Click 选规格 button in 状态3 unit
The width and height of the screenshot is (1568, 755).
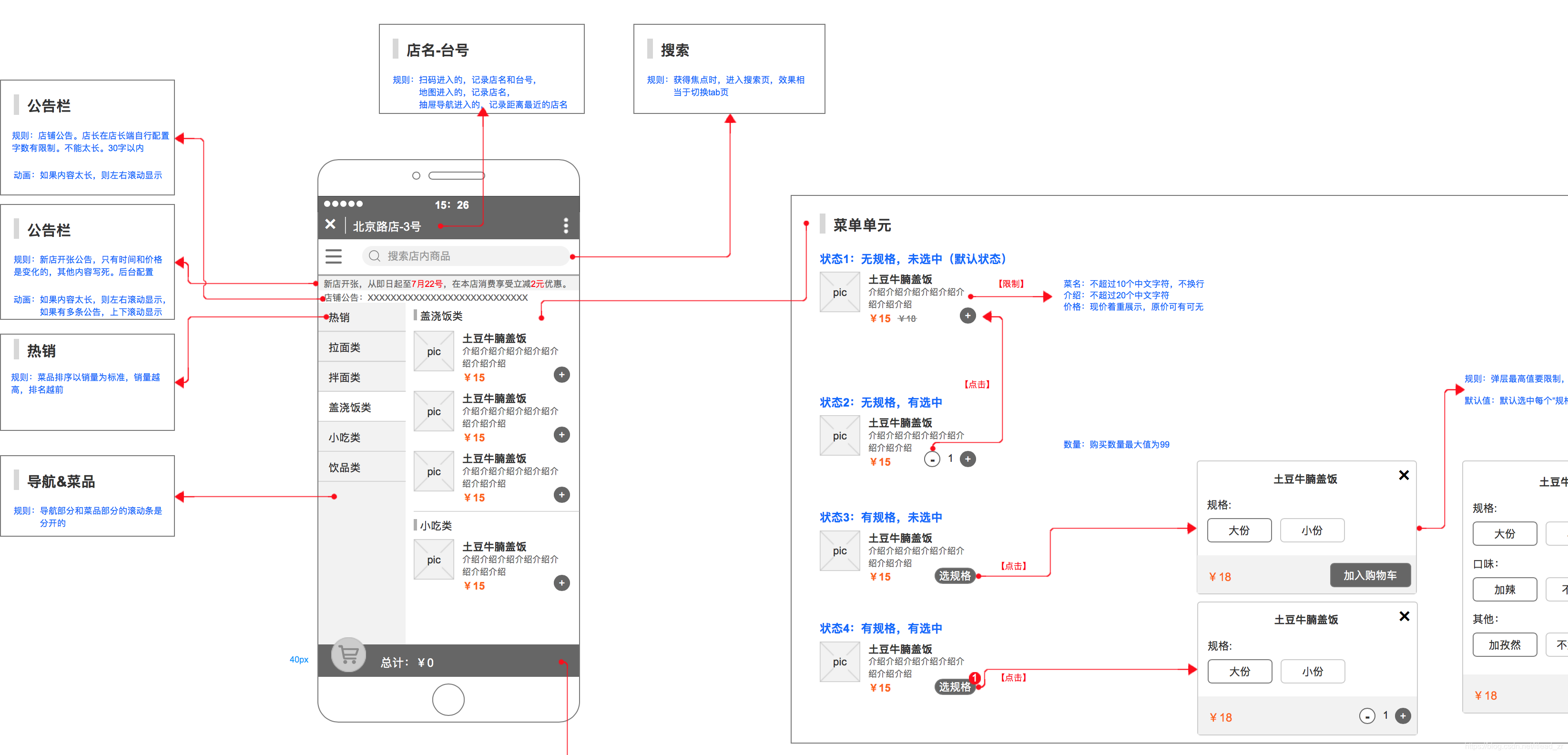click(955, 576)
